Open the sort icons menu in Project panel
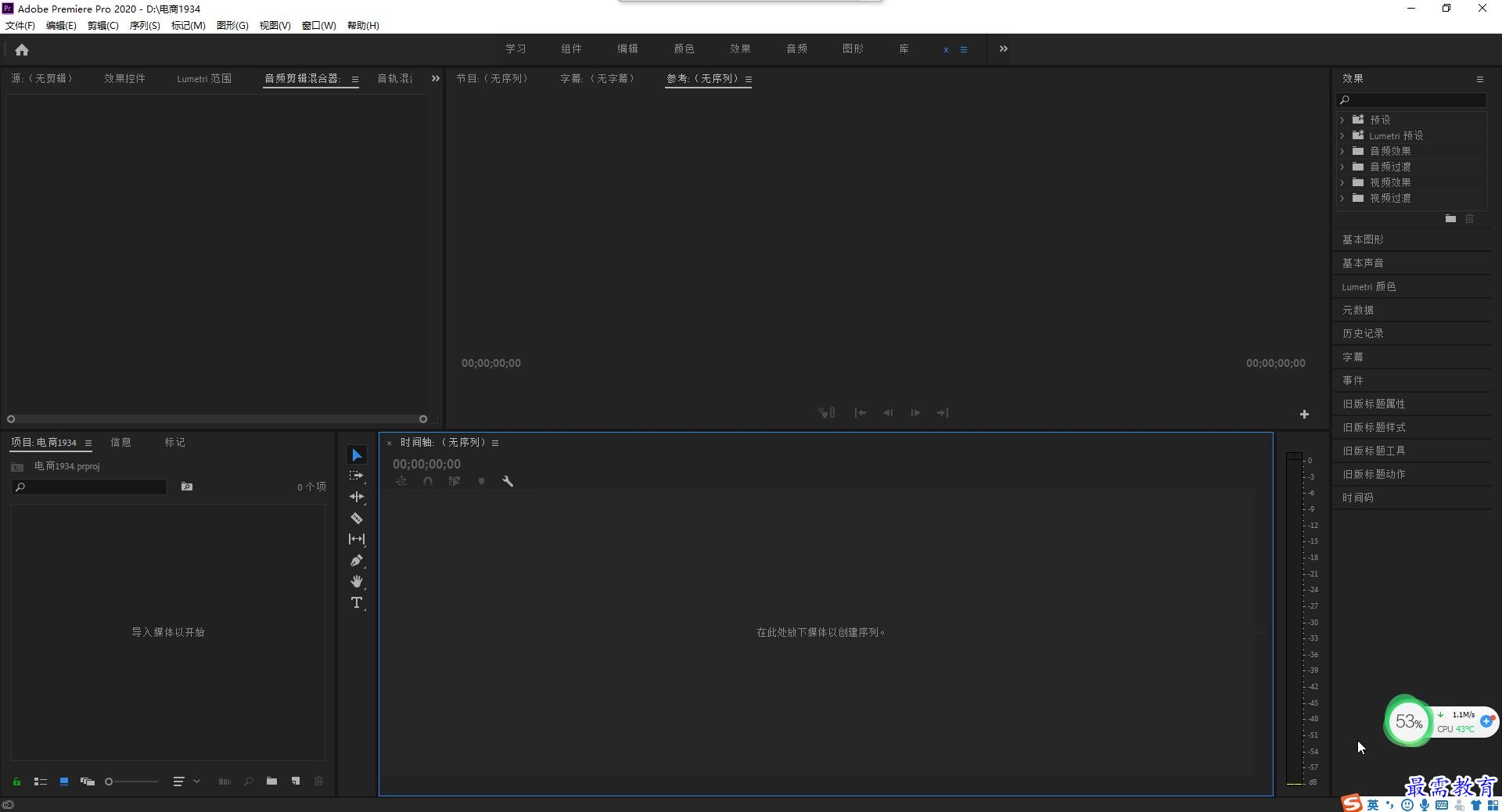The height and width of the screenshot is (812, 1502). coord(186,781)
